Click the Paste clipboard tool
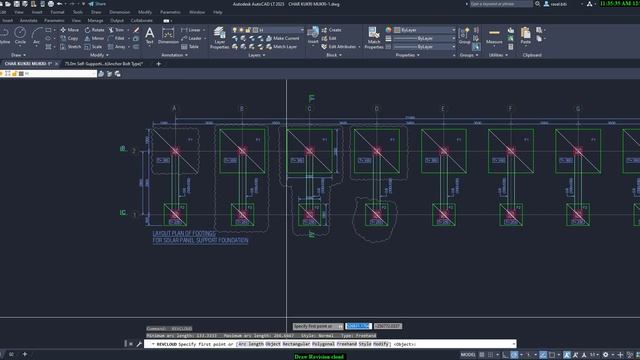 (x=526, y=36)
